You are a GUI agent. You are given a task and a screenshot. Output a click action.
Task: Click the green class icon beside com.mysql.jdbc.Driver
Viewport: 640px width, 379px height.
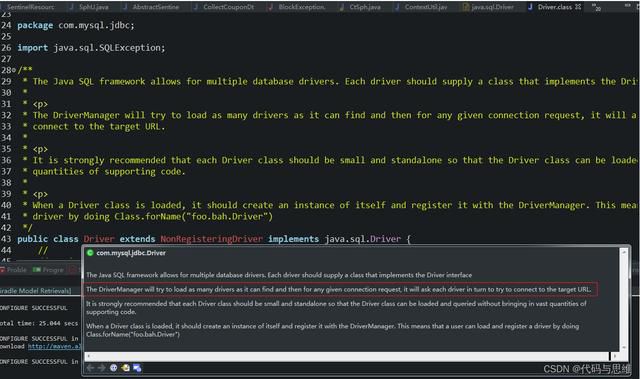pos(90,253)
